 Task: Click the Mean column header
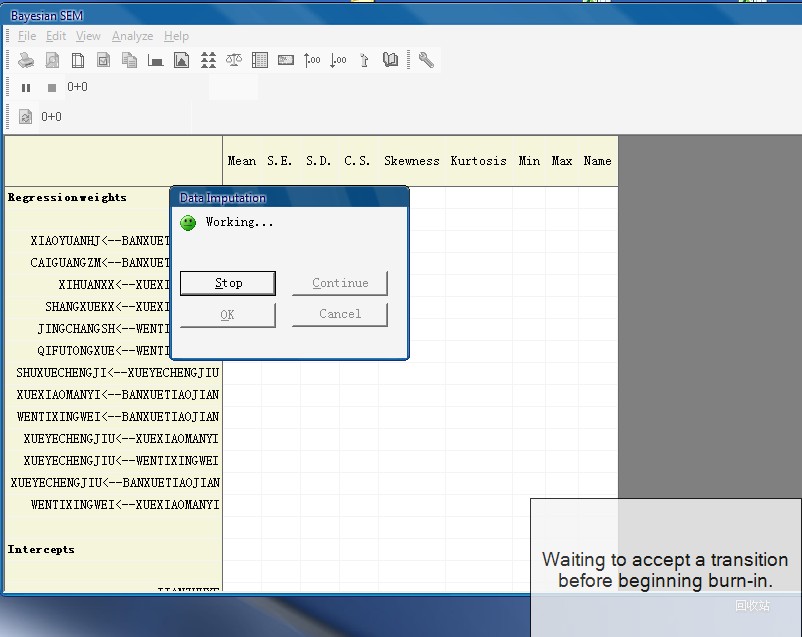242,161
